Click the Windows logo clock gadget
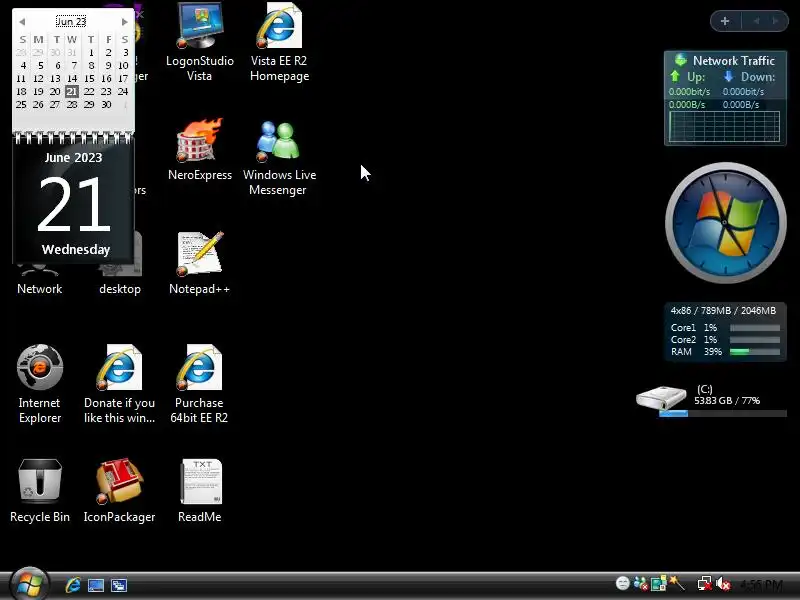800x600 pixels. click(726, 222)
